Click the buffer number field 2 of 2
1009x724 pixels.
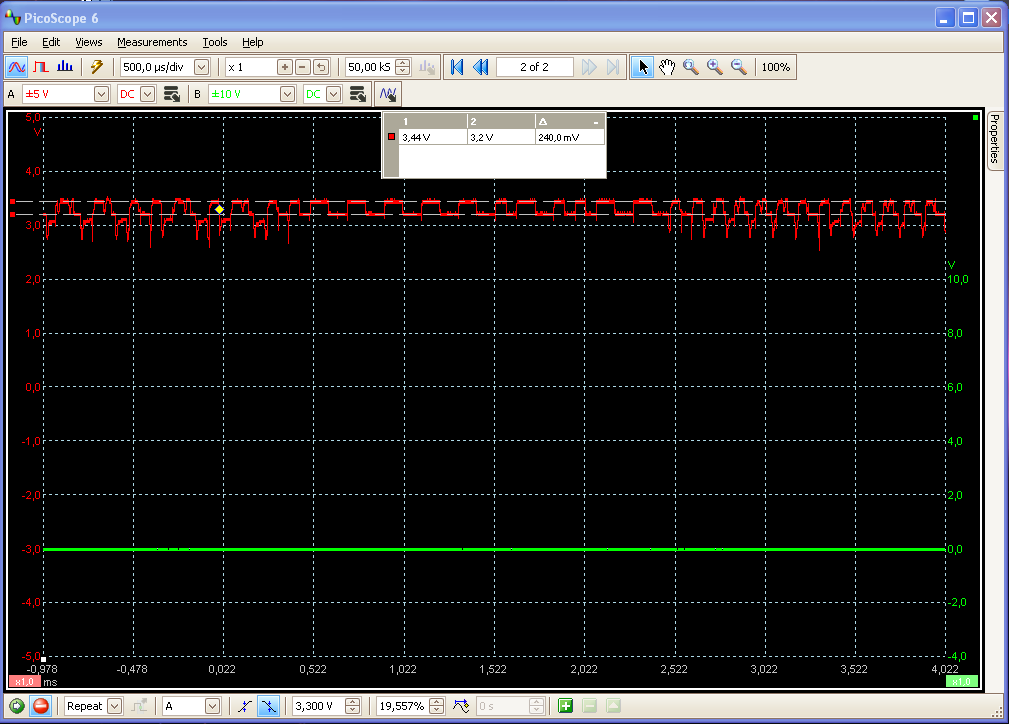(534, 67)
